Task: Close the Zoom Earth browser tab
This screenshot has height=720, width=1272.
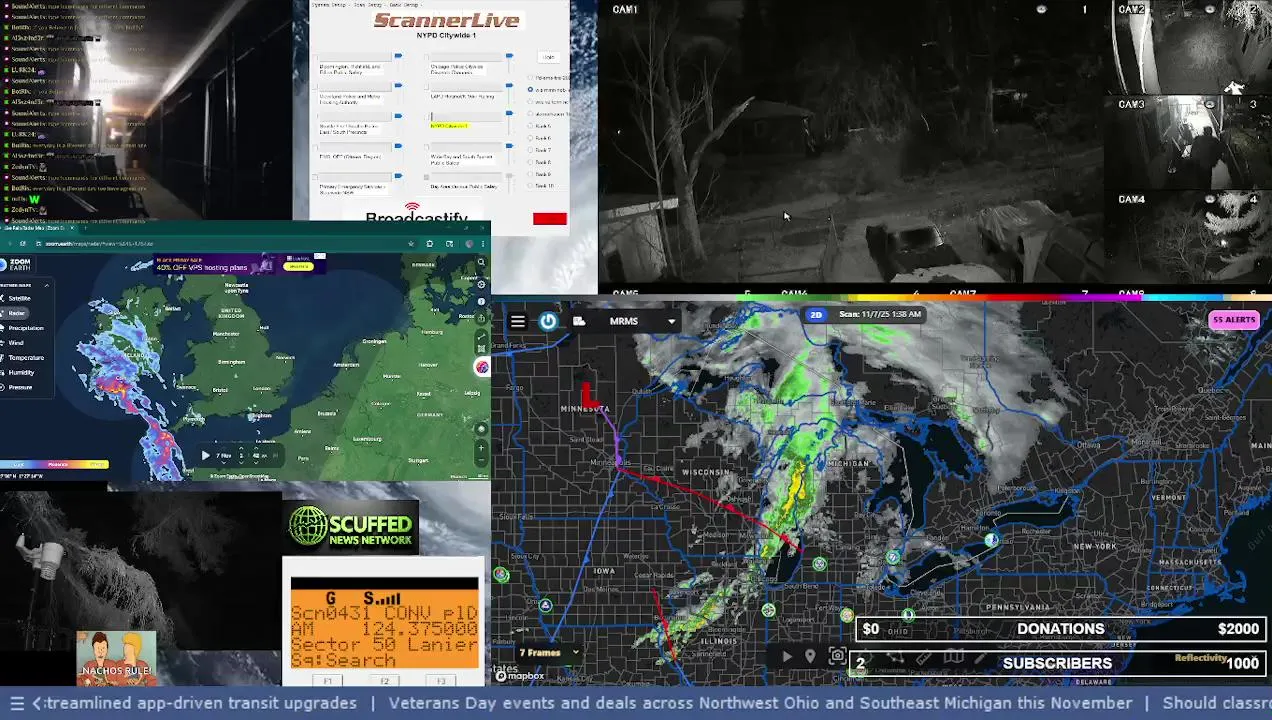Action: pyautogui.click(x=72, y=228)
